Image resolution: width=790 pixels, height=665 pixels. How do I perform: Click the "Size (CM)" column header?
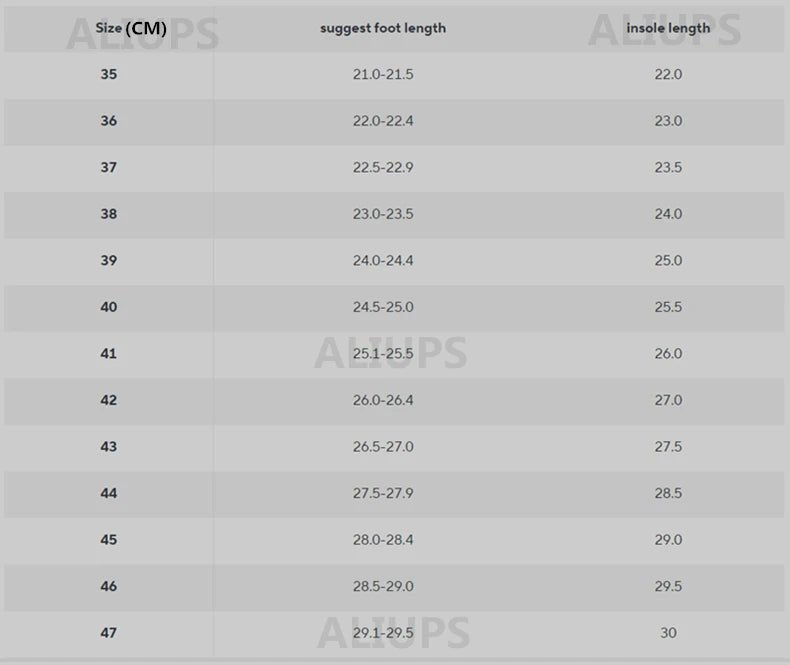(131, 28)
